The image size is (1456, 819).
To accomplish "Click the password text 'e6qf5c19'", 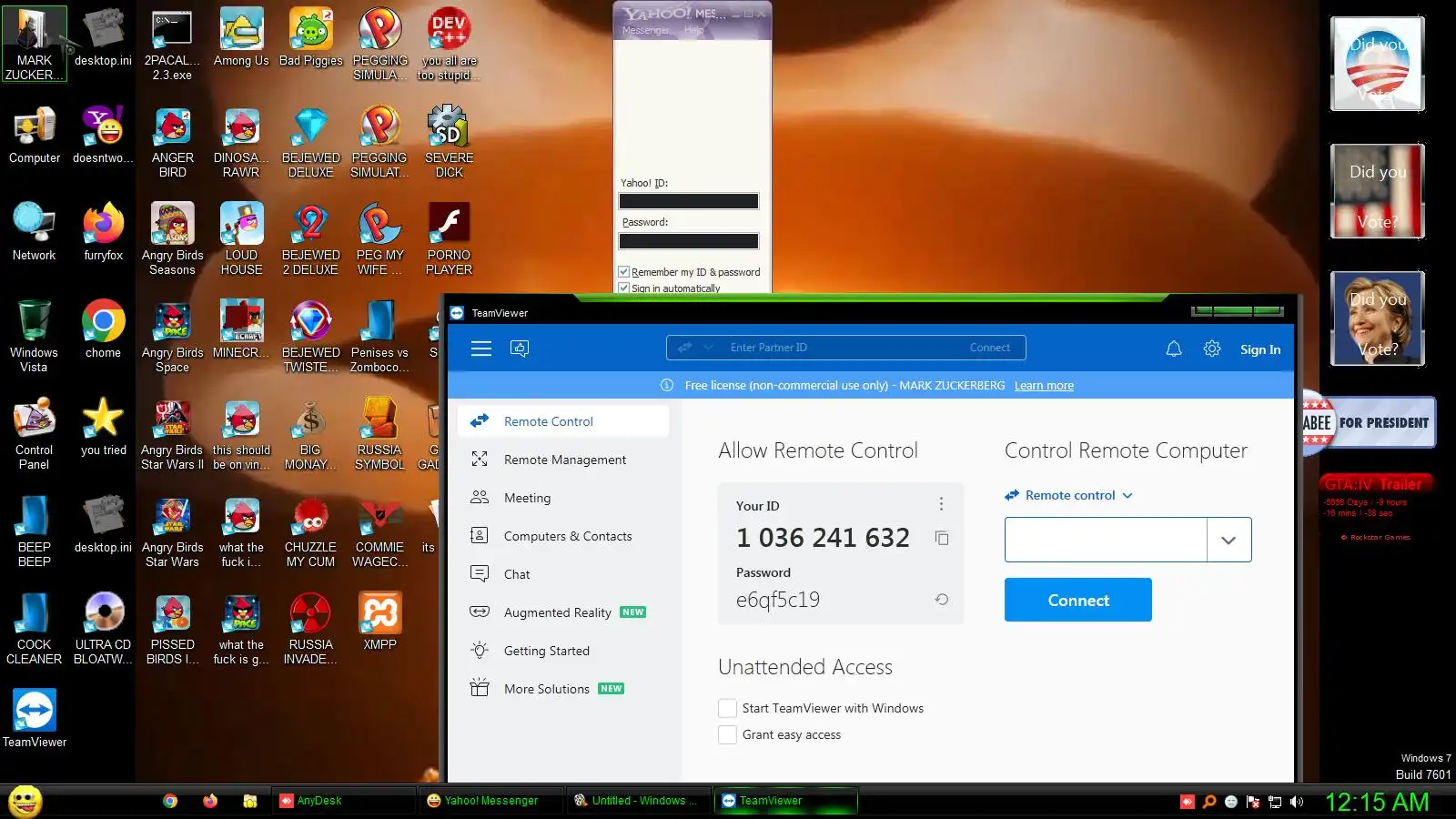I will click(778, 600).
